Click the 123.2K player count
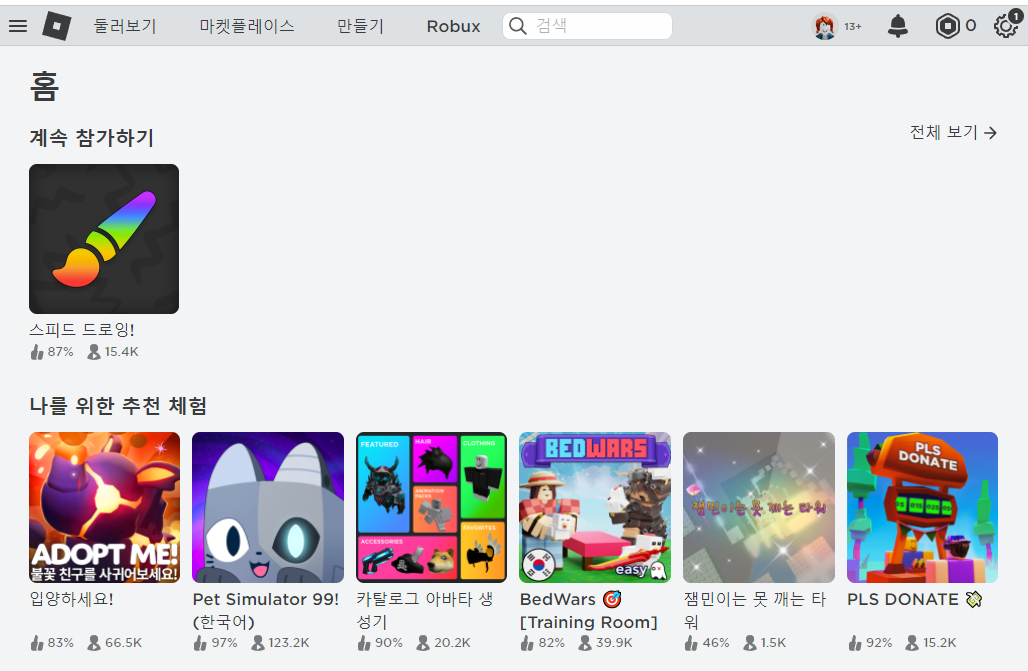This screenshot has width=1028, height=671. click(281, 643)
